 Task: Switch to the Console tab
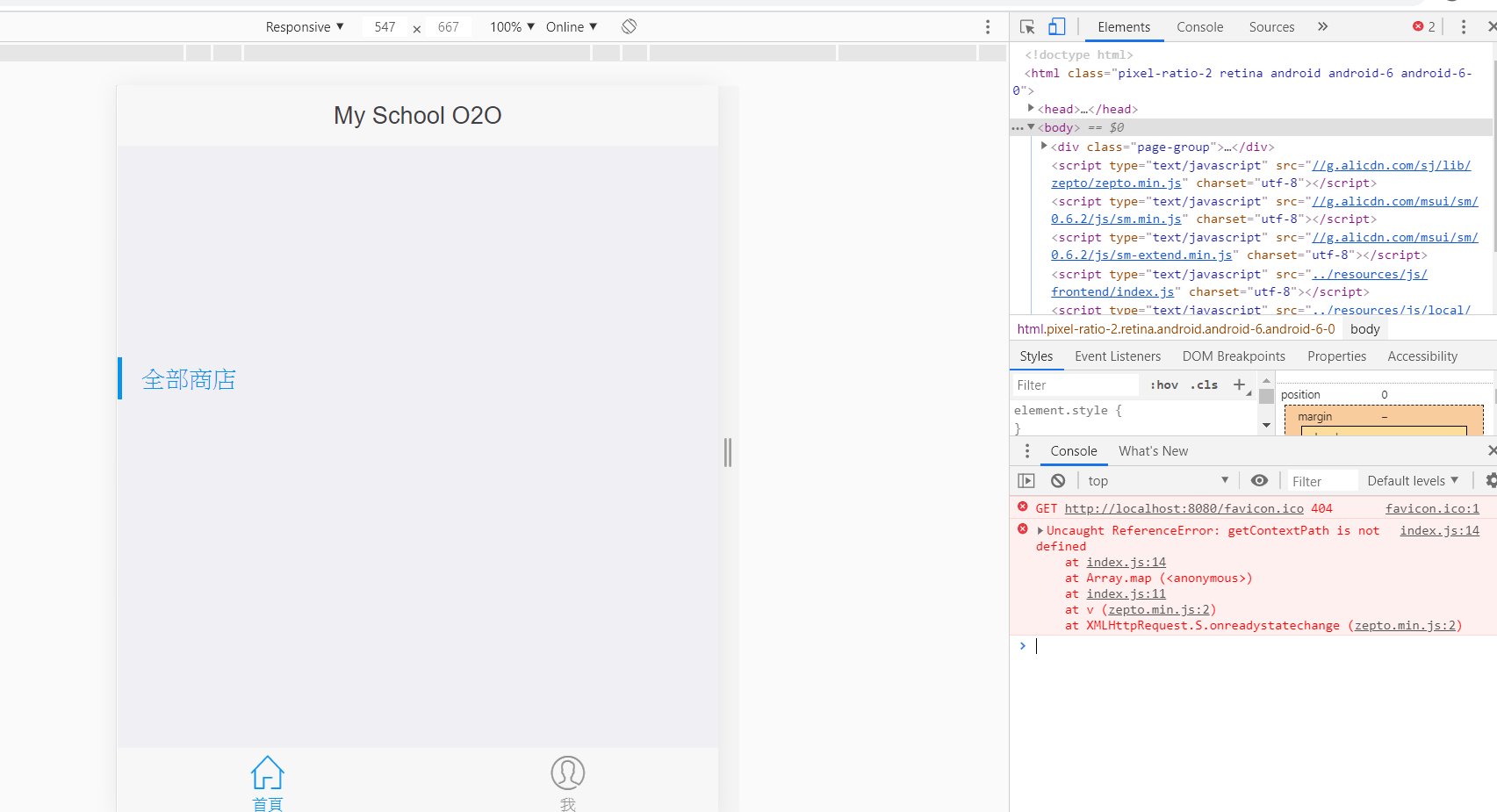[1199, 27]
